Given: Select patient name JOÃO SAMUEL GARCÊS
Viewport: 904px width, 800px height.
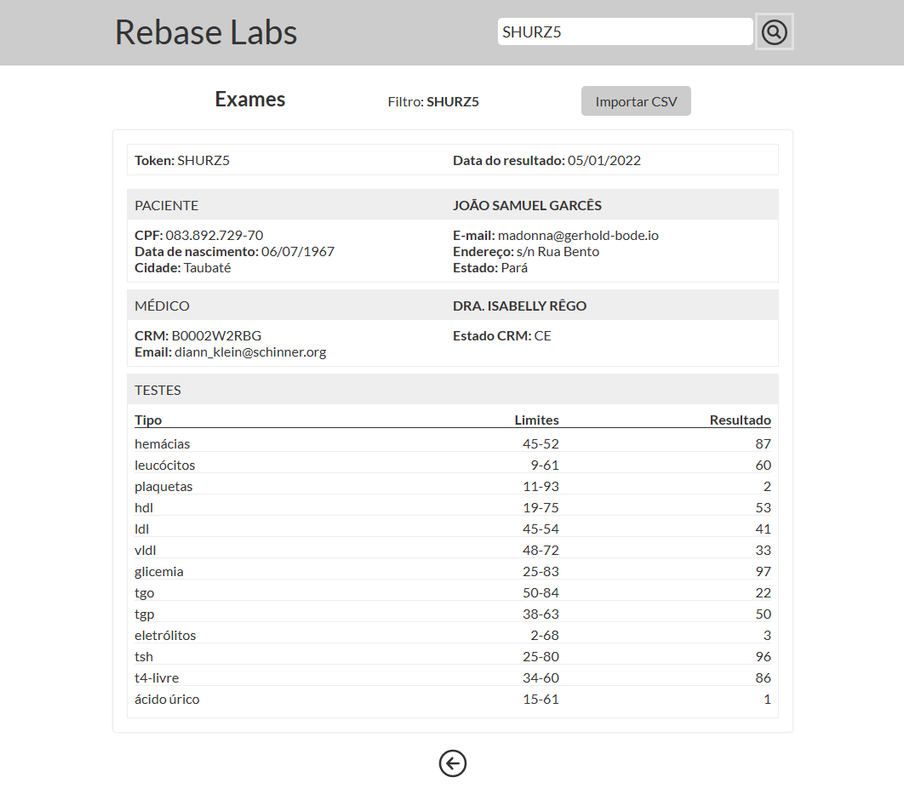Looking at the screenshot, I should pyautogui.click(x=527, y=205).
